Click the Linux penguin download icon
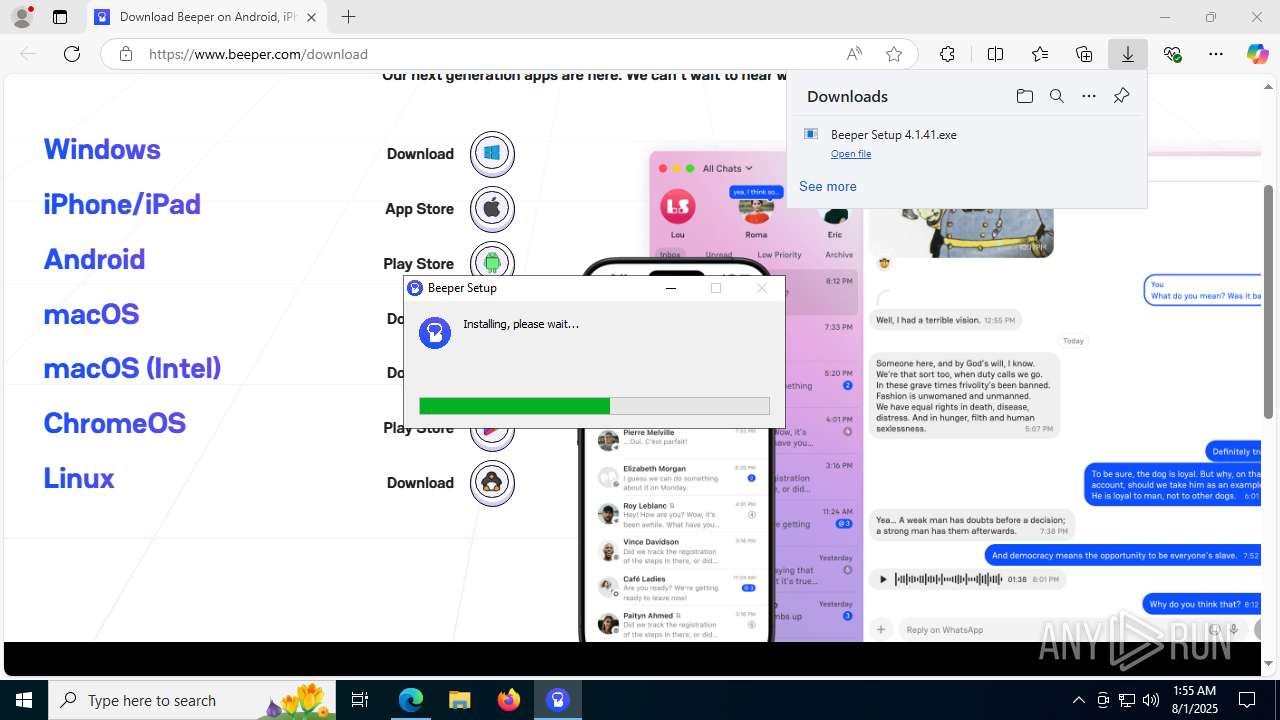Viewport: 1280px width, 720px height. click(x=492, y=483)
